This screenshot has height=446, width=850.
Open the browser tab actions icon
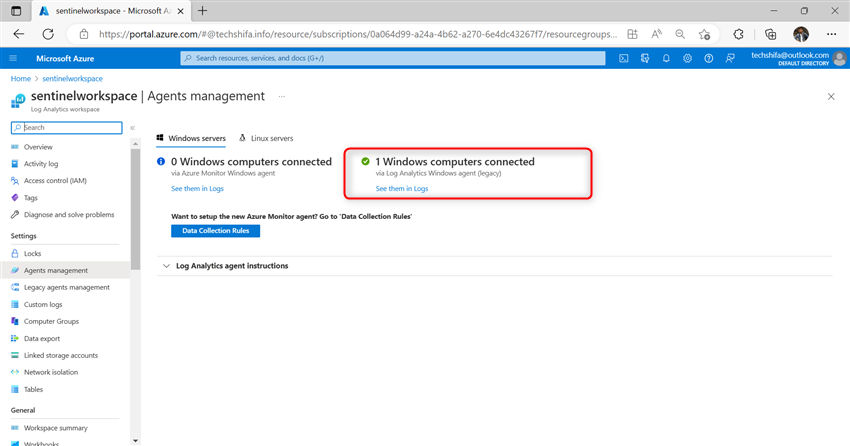(x=16, y=11)
